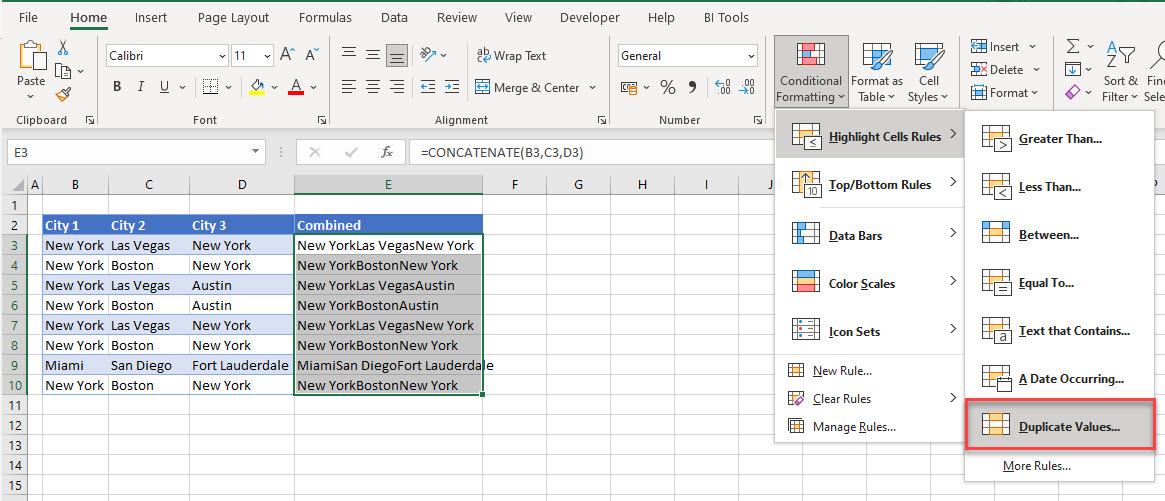The height and width of the screenshot is (501, 1165).
Task: Expand the Name Box dropdown arrow
Action: [x=257, y=153]
